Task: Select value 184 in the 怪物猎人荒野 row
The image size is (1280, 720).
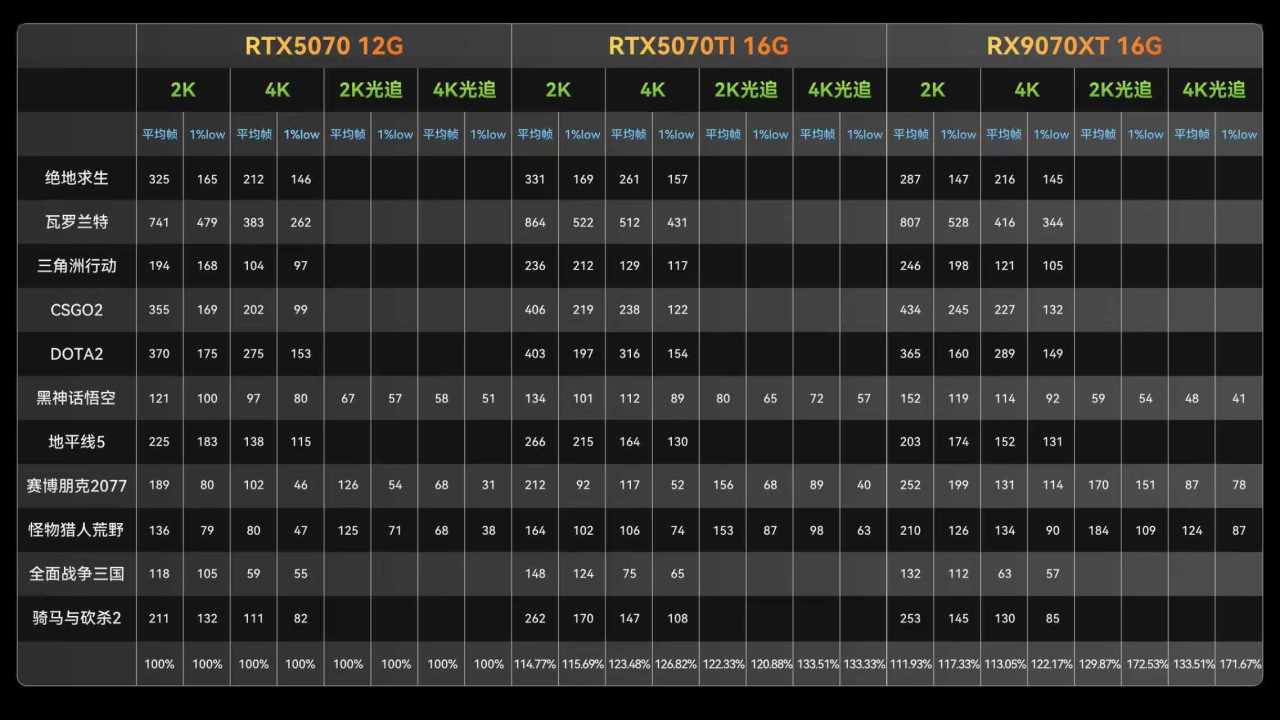Action: click(1098, 531)
